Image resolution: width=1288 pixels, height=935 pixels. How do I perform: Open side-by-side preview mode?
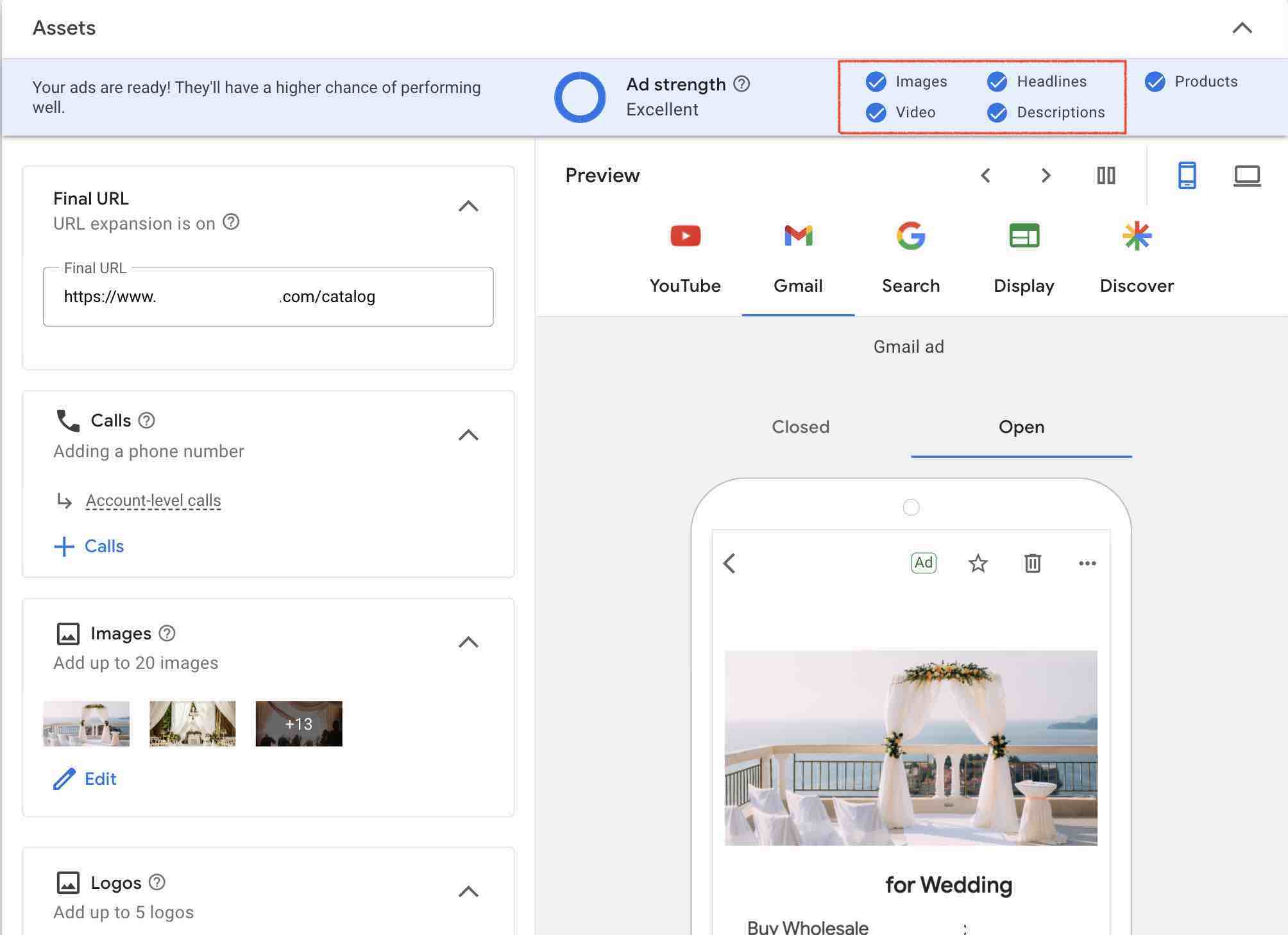[1106, 176]
